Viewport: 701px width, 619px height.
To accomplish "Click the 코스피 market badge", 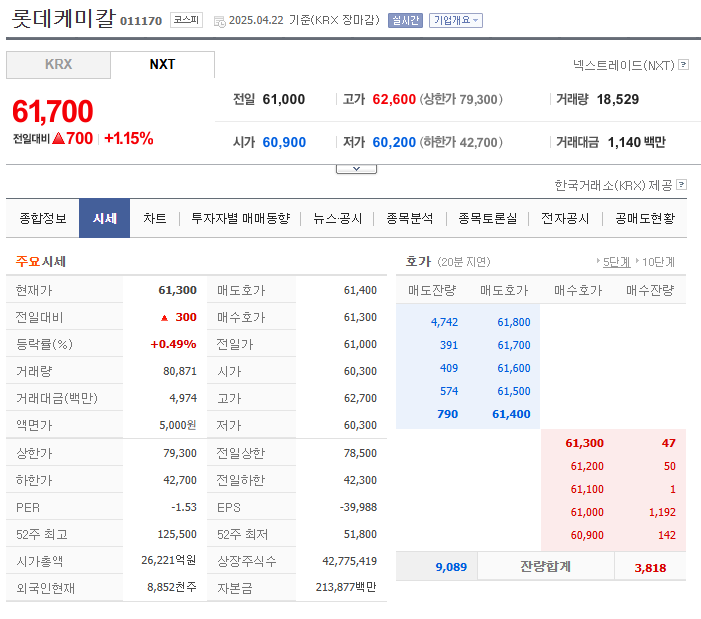I will (x=186, y=20).
